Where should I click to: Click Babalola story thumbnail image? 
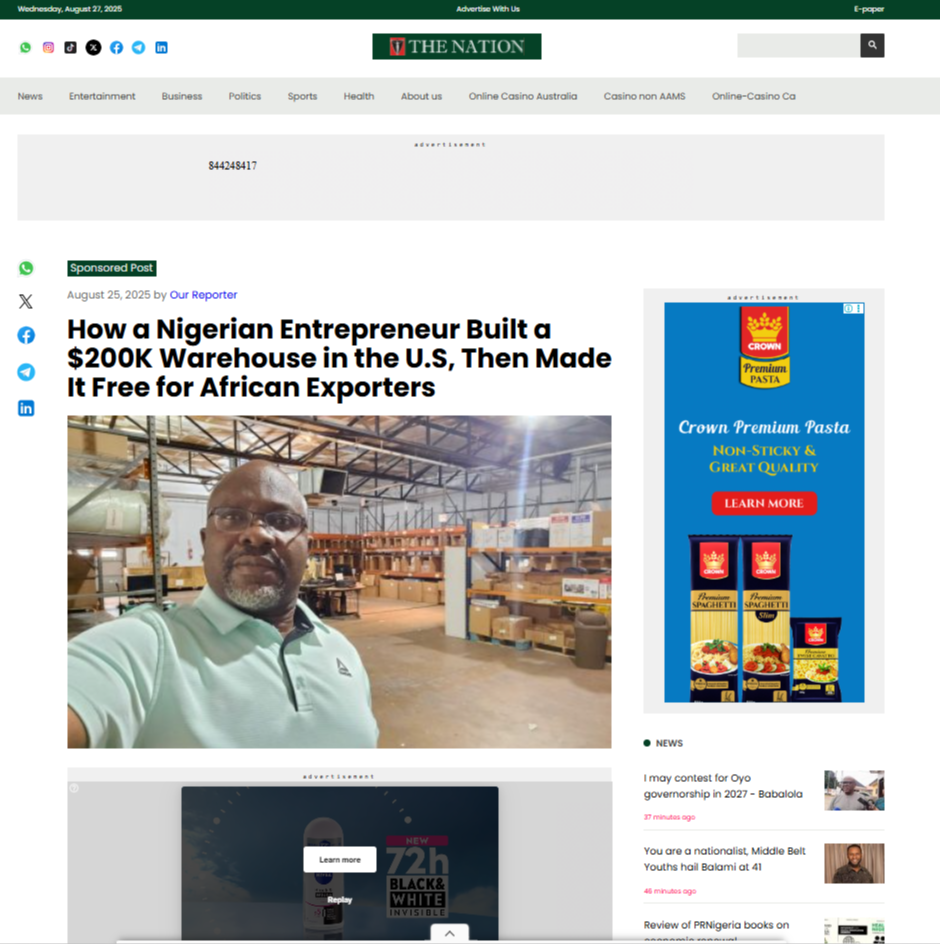point(854,790)
